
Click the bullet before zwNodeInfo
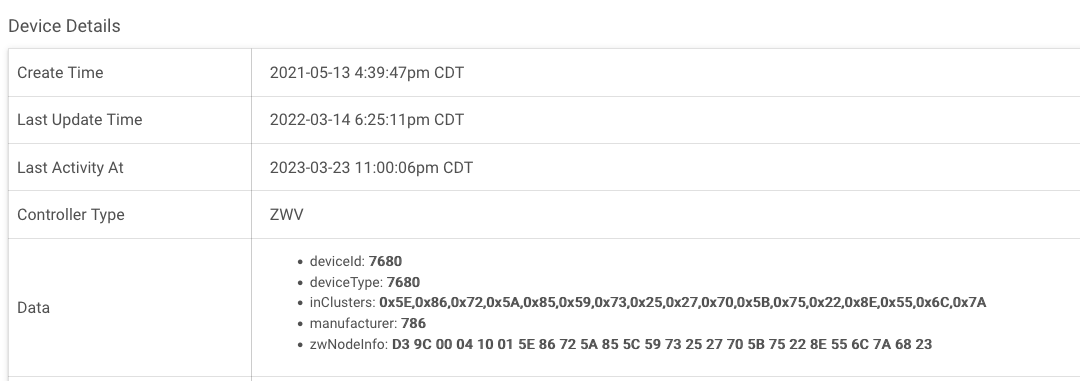coord(300,344)
